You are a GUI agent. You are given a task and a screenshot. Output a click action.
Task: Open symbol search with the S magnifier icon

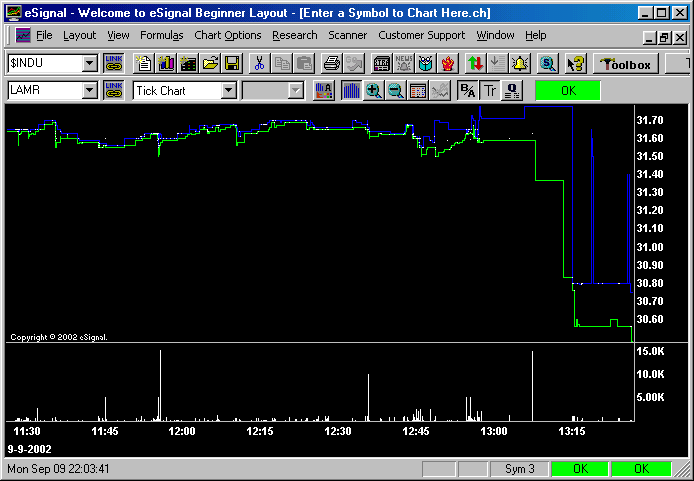pos(547,63)
